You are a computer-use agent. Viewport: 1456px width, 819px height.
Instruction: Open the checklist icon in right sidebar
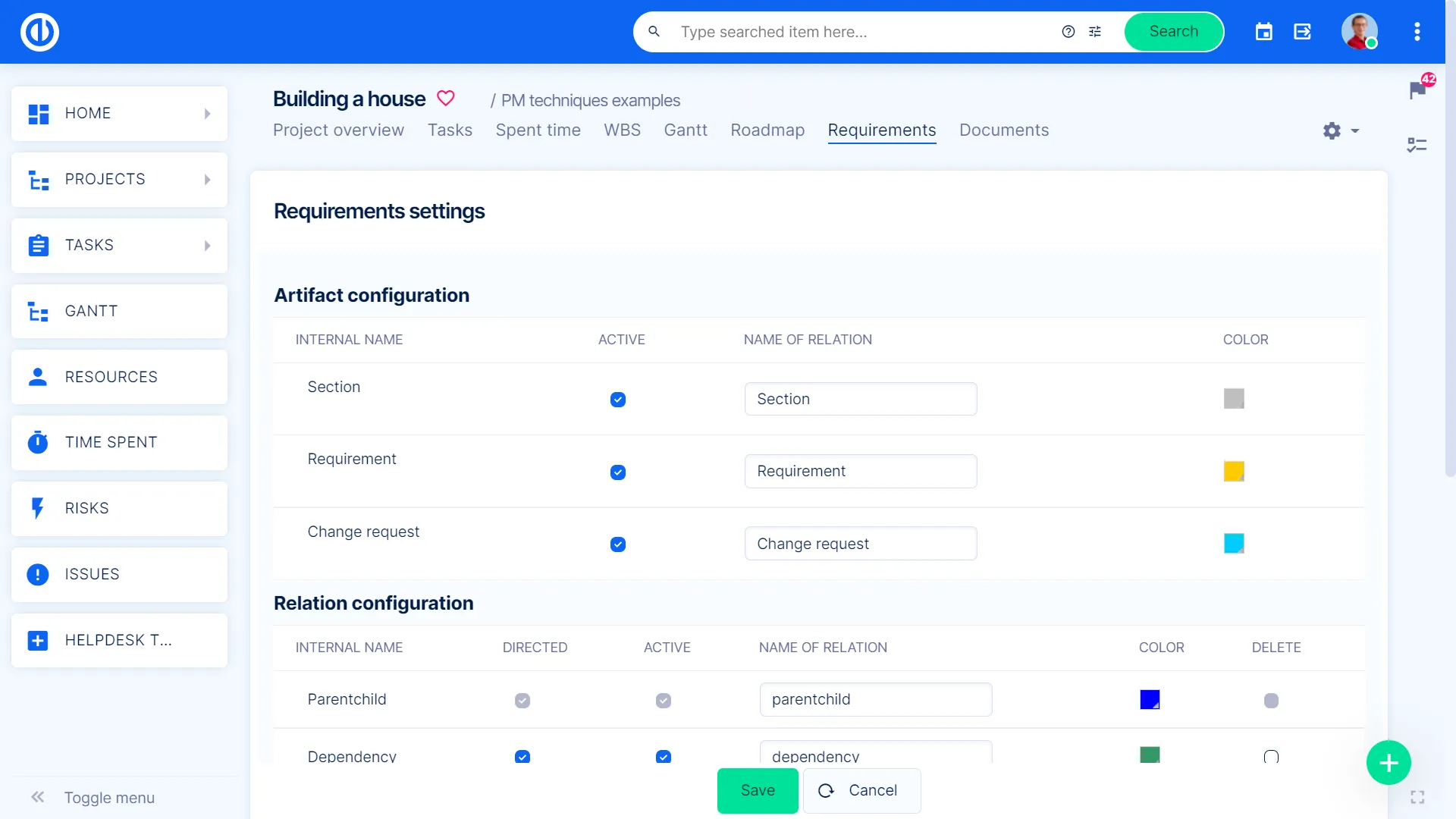pos(1417,145)
